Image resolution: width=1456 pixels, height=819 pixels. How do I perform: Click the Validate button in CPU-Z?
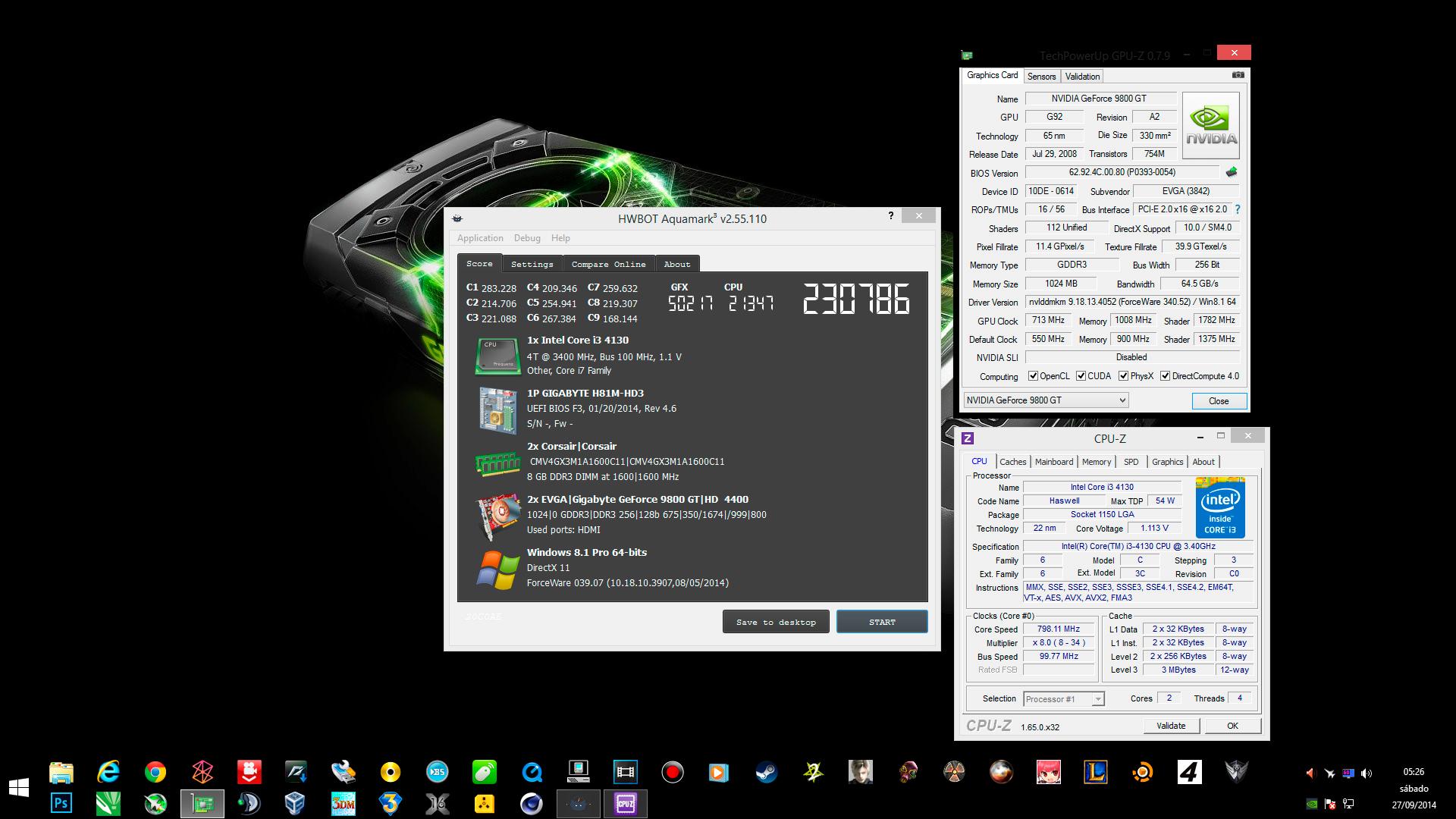[1171, 726]
